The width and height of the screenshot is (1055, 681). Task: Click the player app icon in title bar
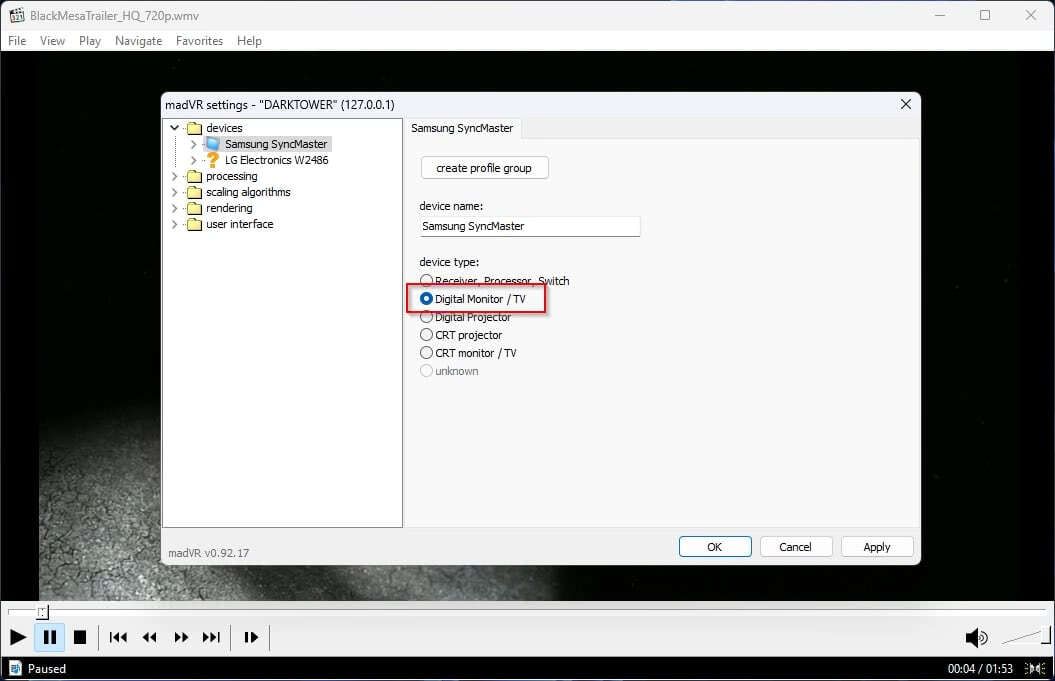click(17, 15)
